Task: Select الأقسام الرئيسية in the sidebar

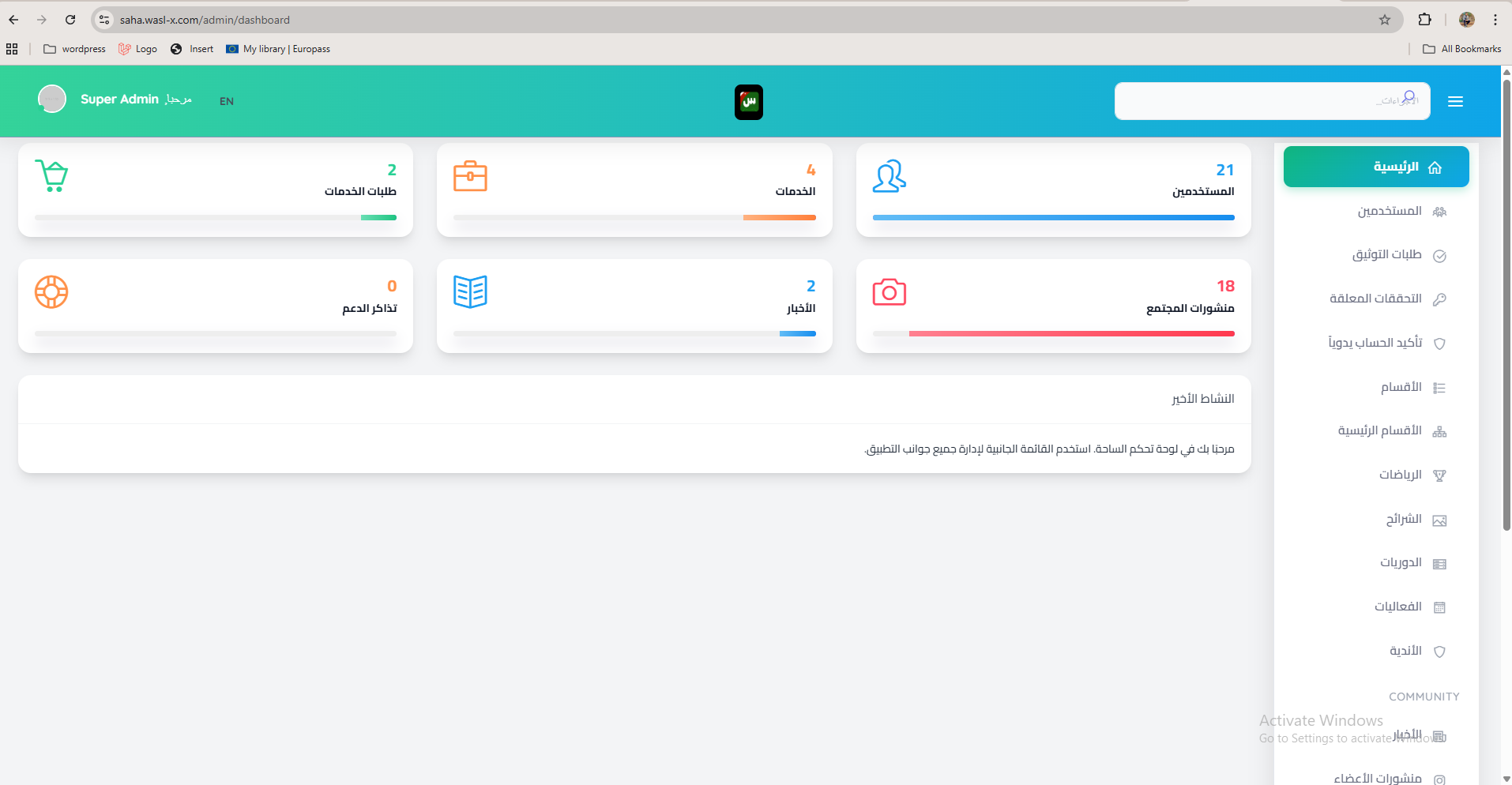Action: point(1379,430)
